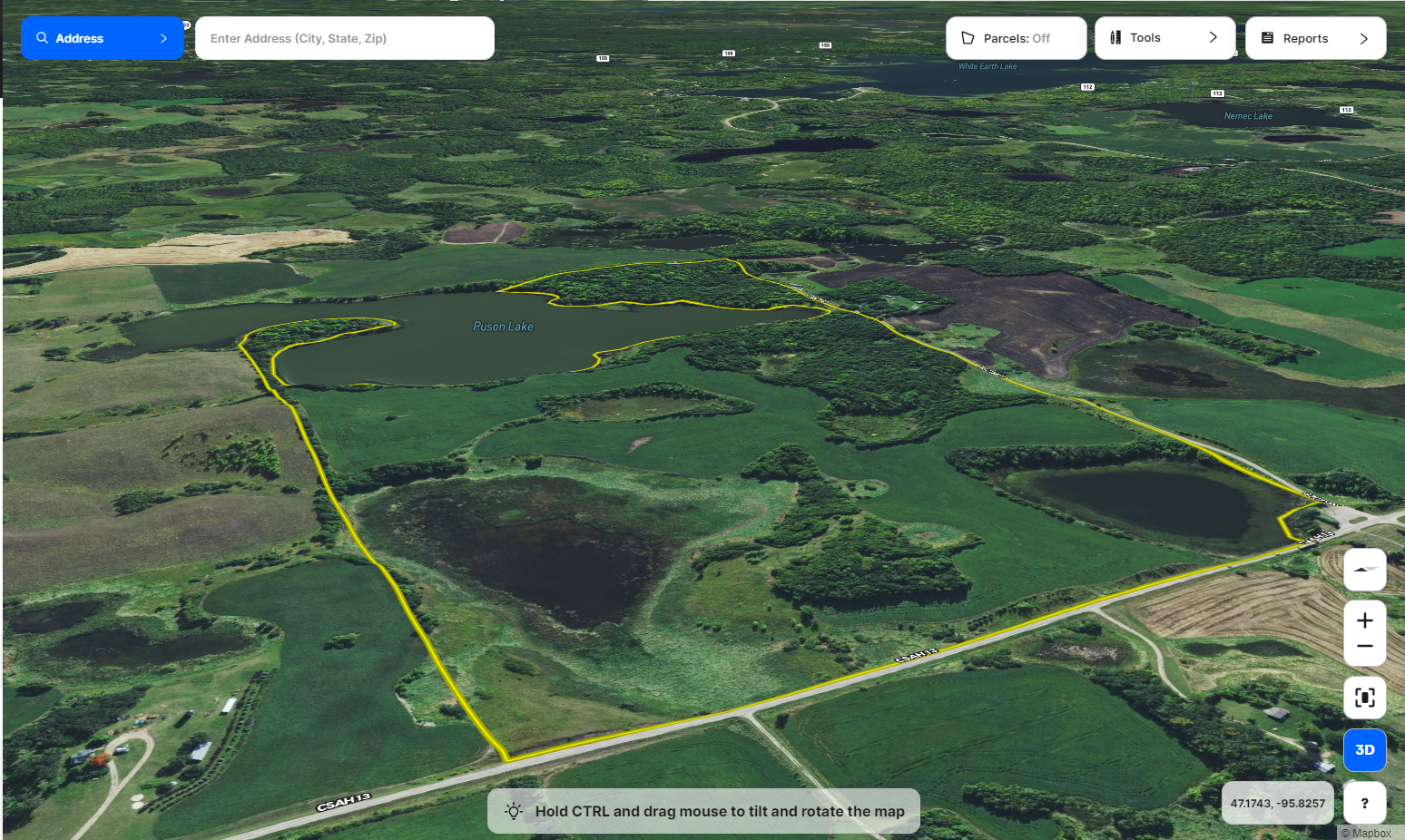Open help with the question mark button
1405x840 pixels.
click(x=1364, y=803)
